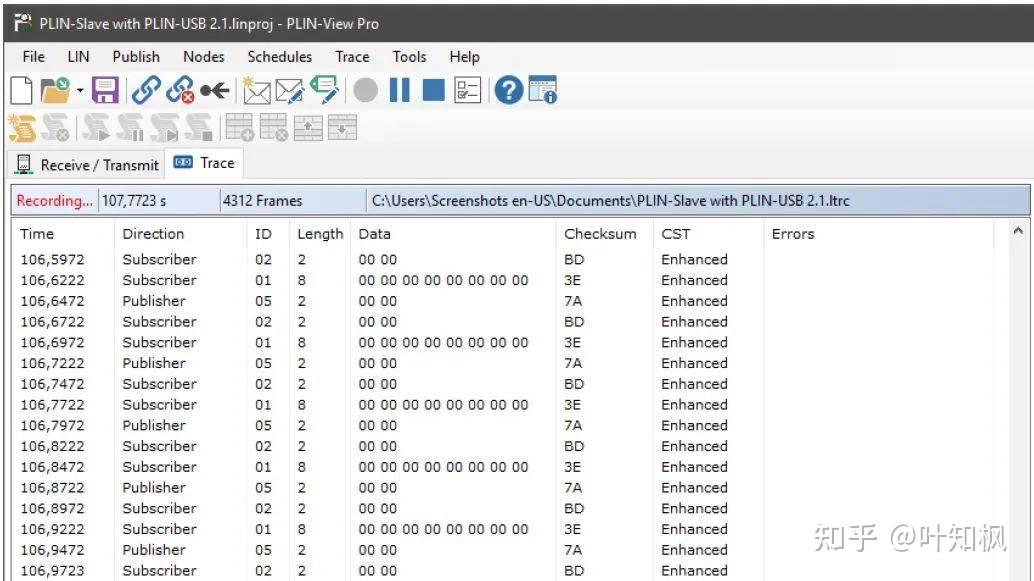This screenshot has width=1034, height=581.
Task: Create new schedule with orange scroll icon
Action: pyautogui.click(x=22, y=127)
